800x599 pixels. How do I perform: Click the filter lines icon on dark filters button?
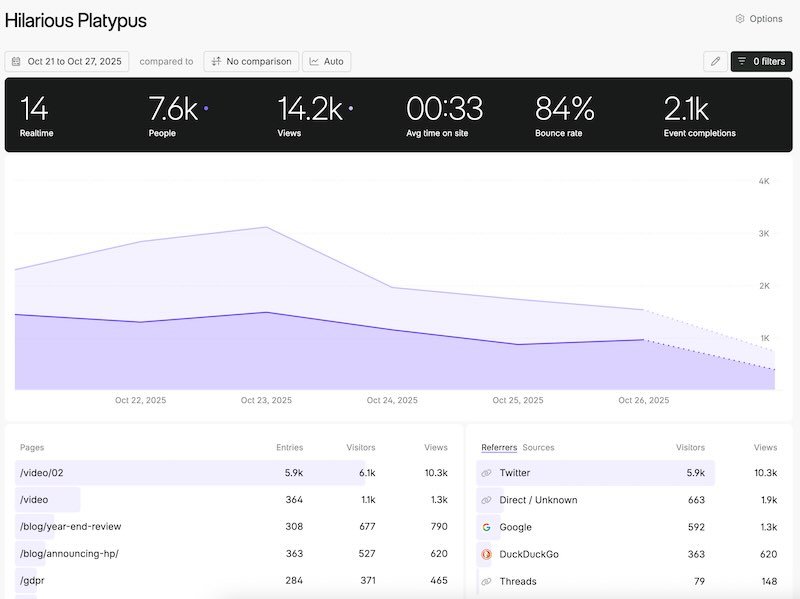click(x=744, y=61)
